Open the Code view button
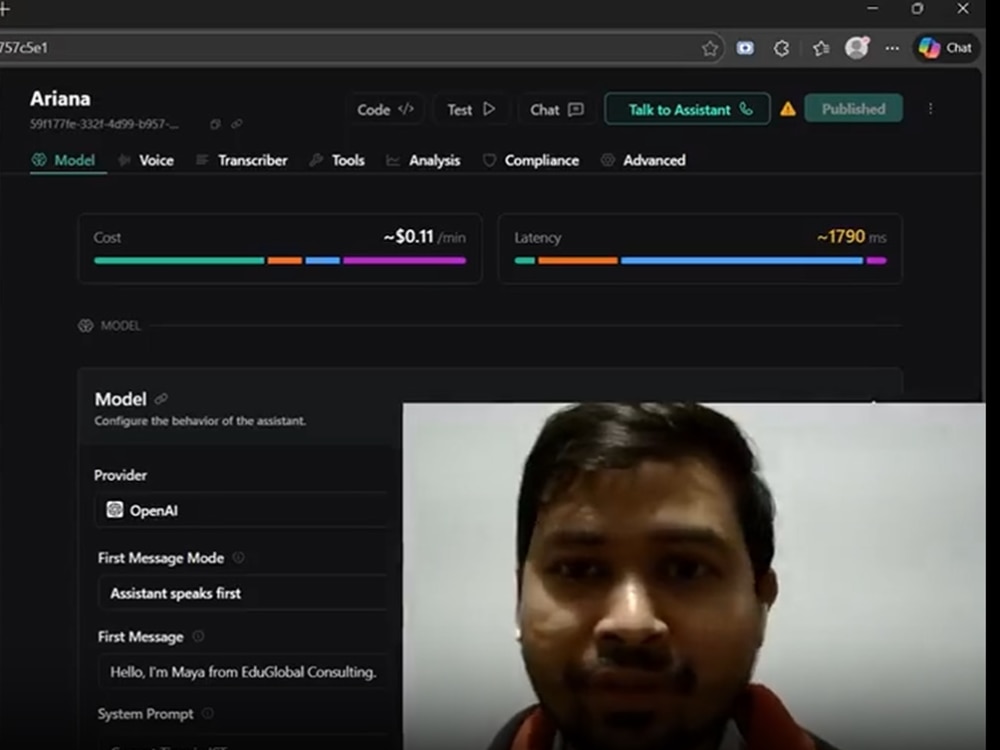 coord(385,110)
